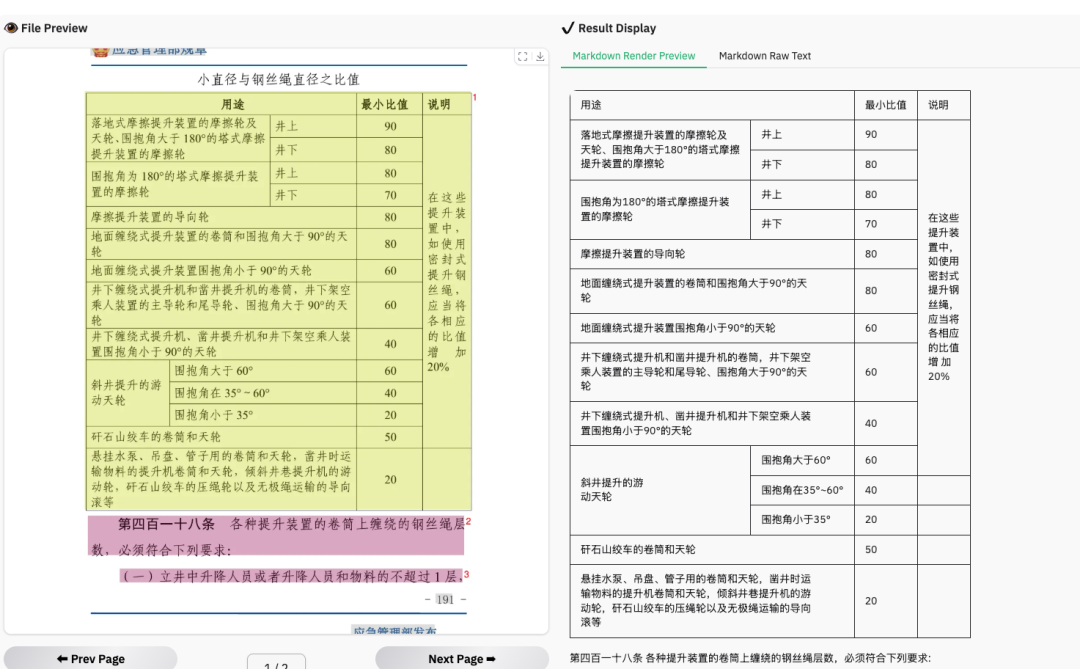Image resolution: width=1080 pixels, height=669 pixels.
Task: Download the previewed file
Action: 540,56
